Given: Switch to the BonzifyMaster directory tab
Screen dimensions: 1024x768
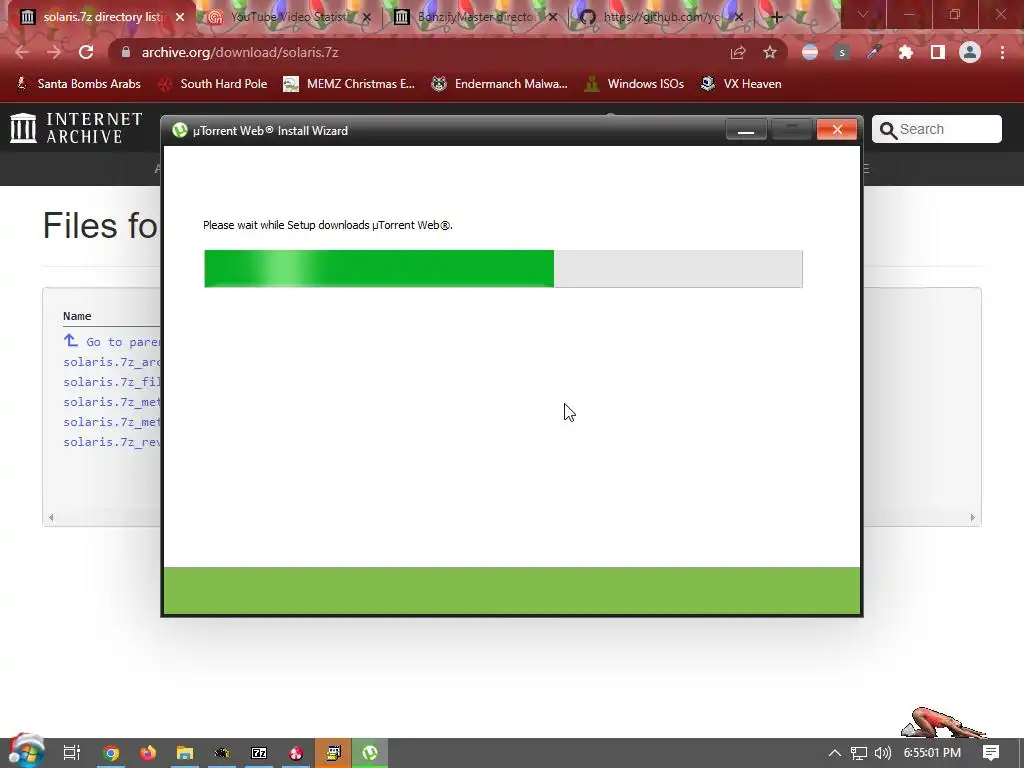Looking at the screenshot, I should pos(475,17).
